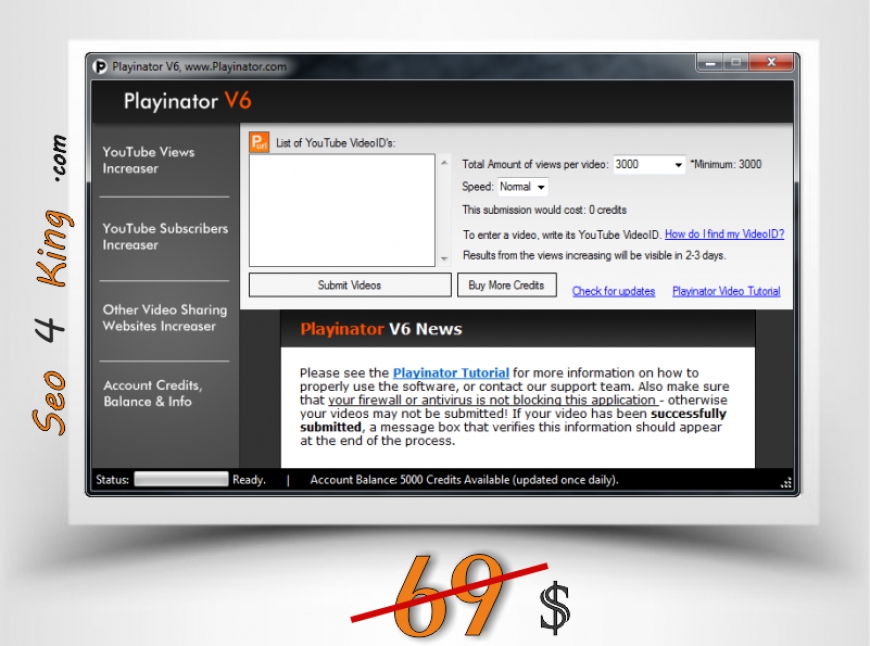The image size is (870, 646).
Task: Click the 'This submission would cost: 0 credits' text
Action: (x=544, y=210)
